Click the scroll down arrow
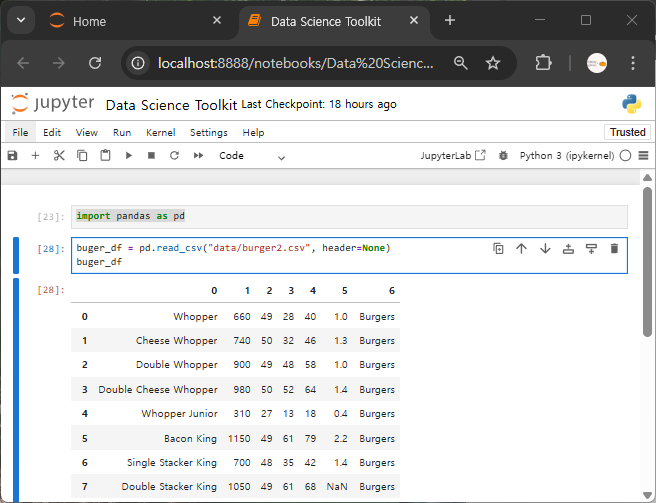656x503 pixels. click(647, 495)
